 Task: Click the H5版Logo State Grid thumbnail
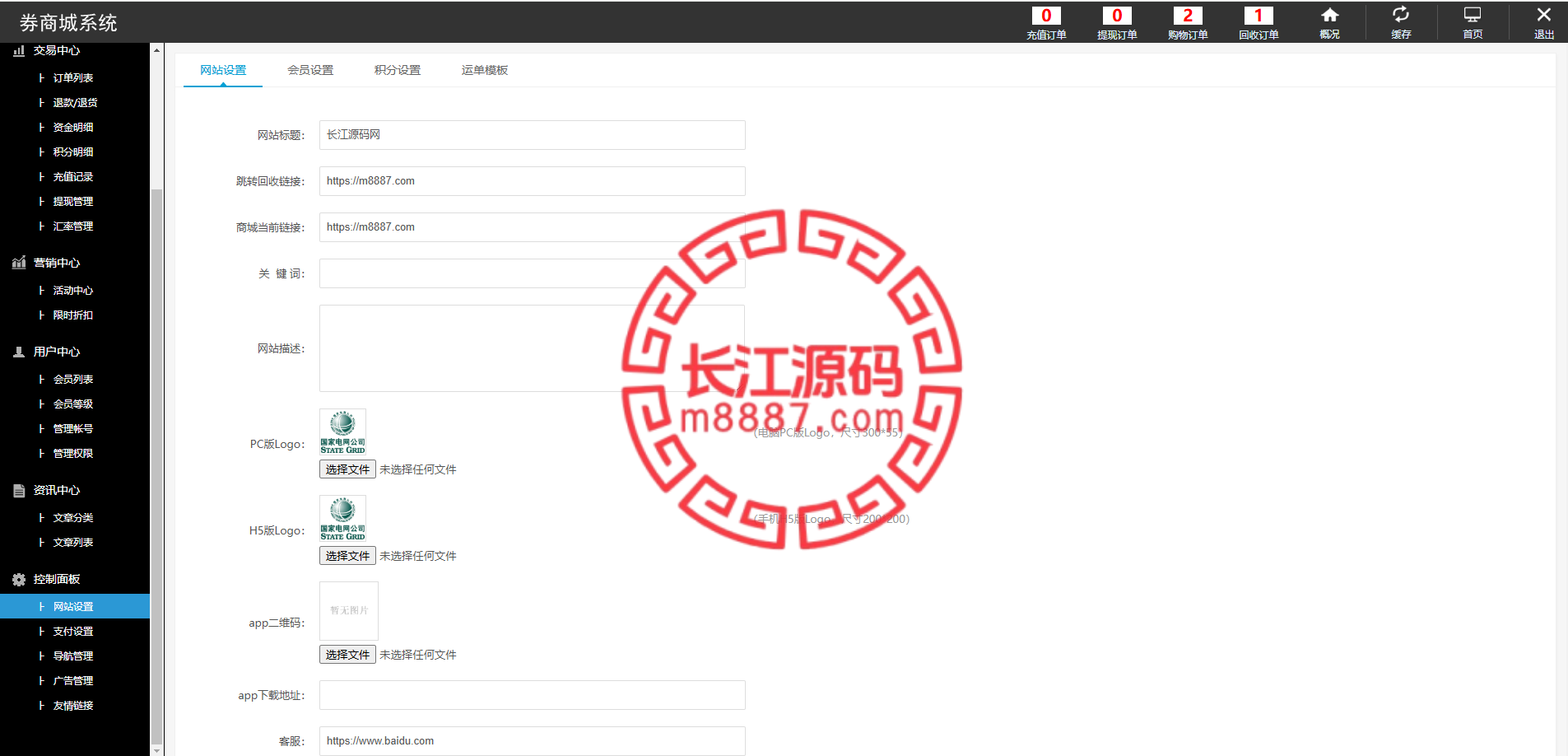pos(342,519)
